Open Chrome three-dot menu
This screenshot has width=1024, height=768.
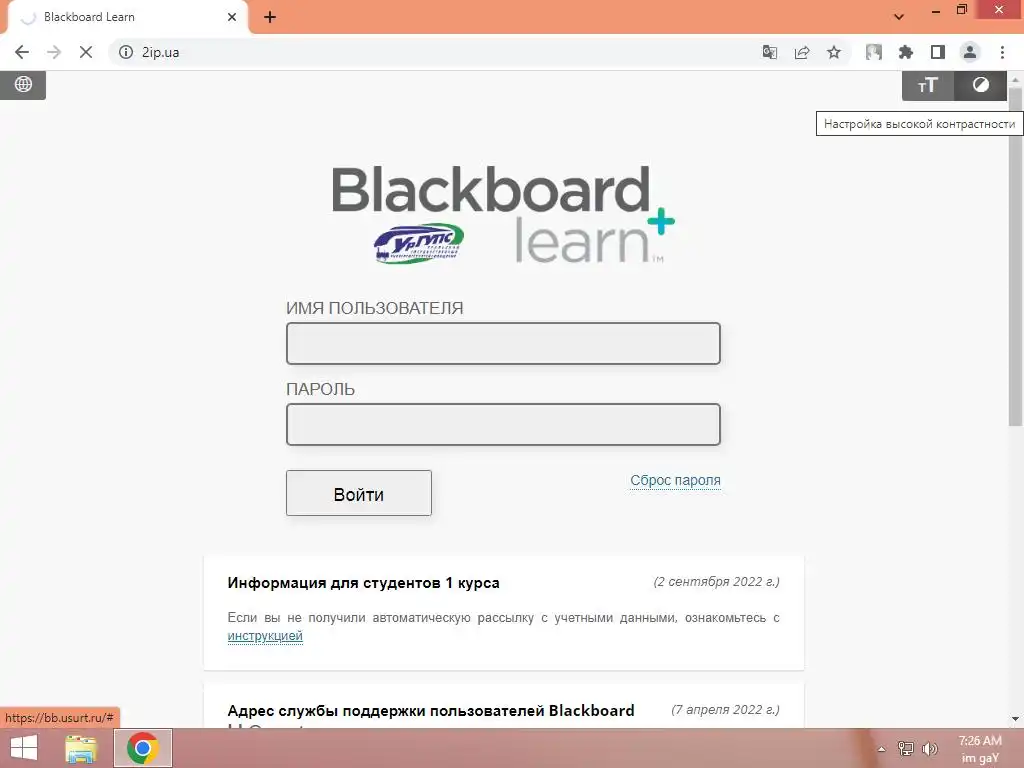(x=1002, y=52)
